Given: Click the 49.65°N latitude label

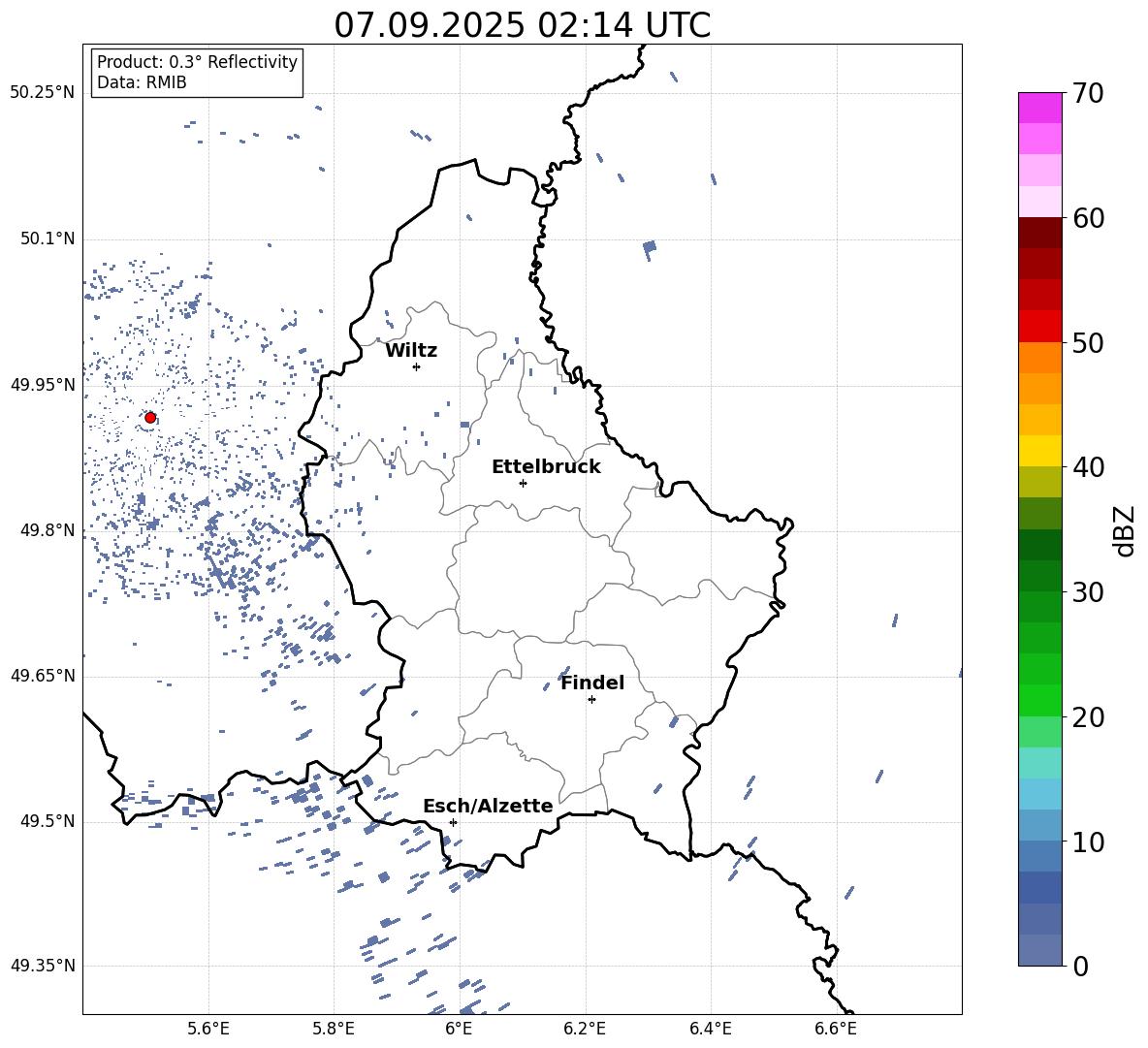Looking at the screenshot, I should click(43, 676).
